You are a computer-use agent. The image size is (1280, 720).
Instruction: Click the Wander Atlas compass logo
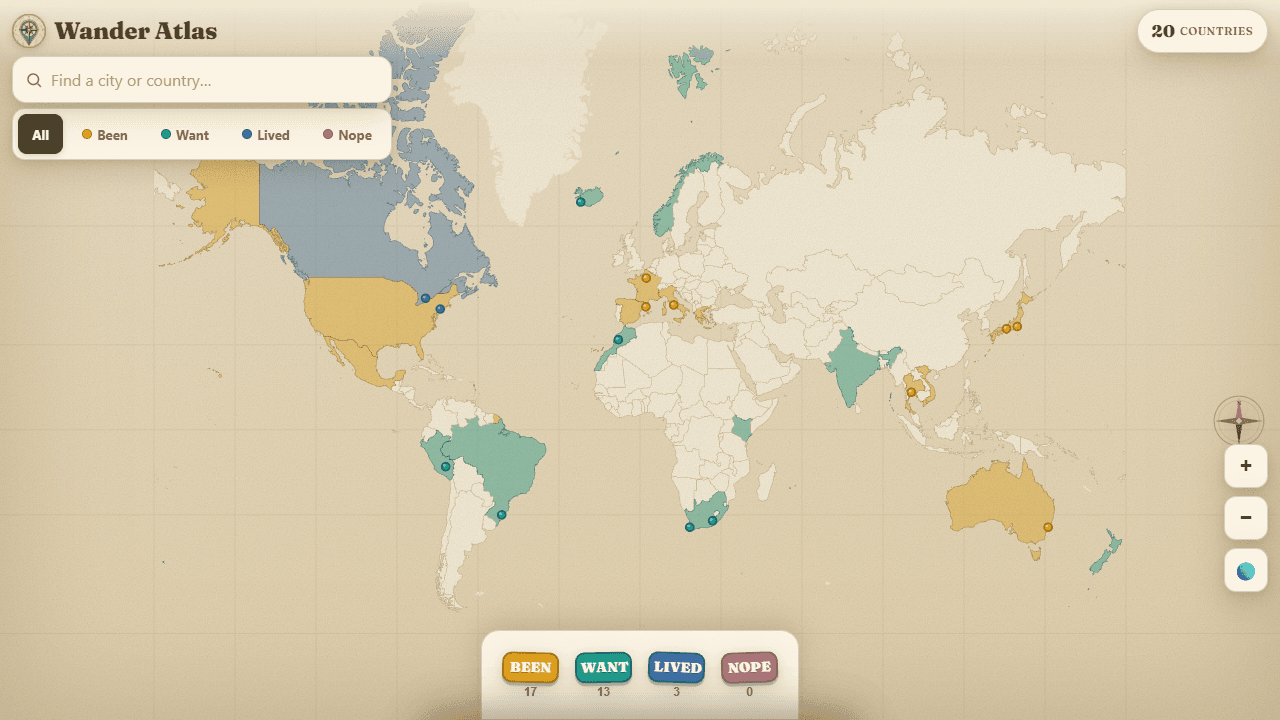(x=29, y=31)
